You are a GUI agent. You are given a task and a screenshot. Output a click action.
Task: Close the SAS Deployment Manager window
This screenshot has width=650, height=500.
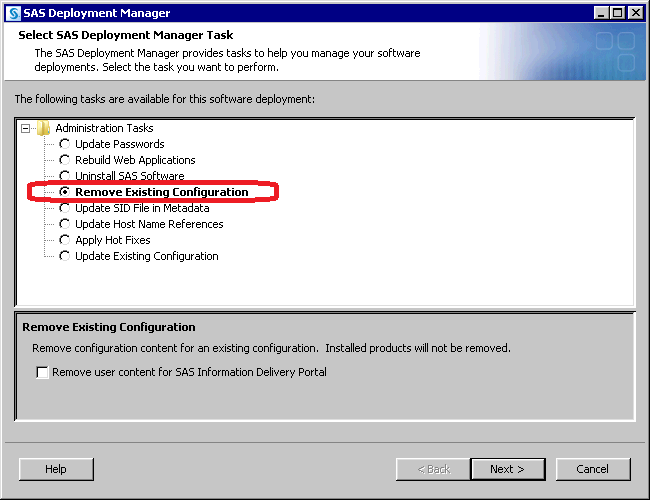pos(635,13)
